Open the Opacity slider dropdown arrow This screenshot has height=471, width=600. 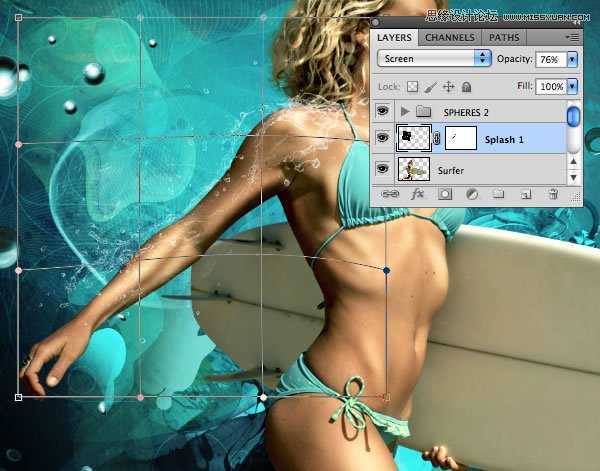572,60
